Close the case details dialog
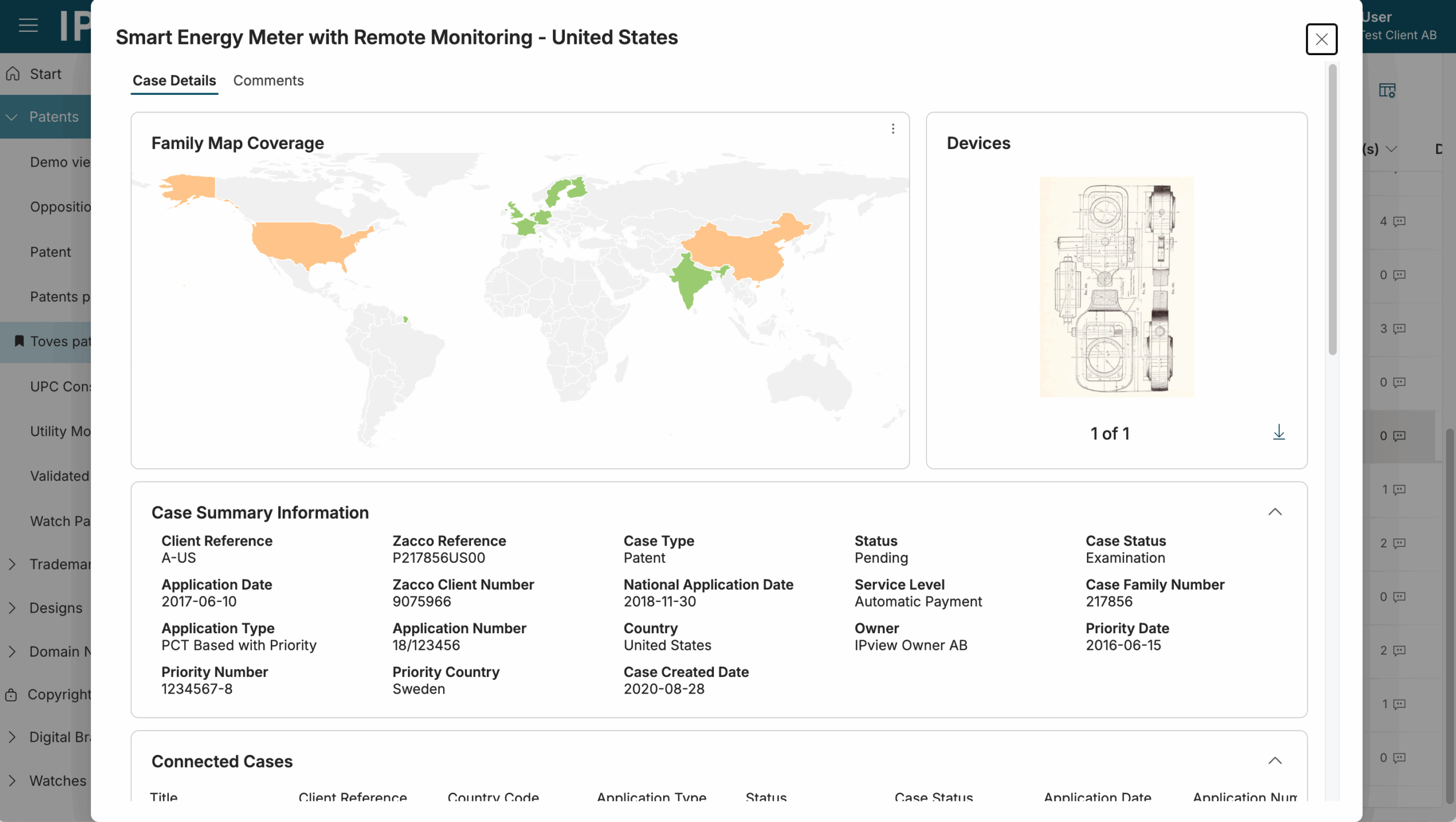This screenshot has height=822, width=1456. 1321,39
